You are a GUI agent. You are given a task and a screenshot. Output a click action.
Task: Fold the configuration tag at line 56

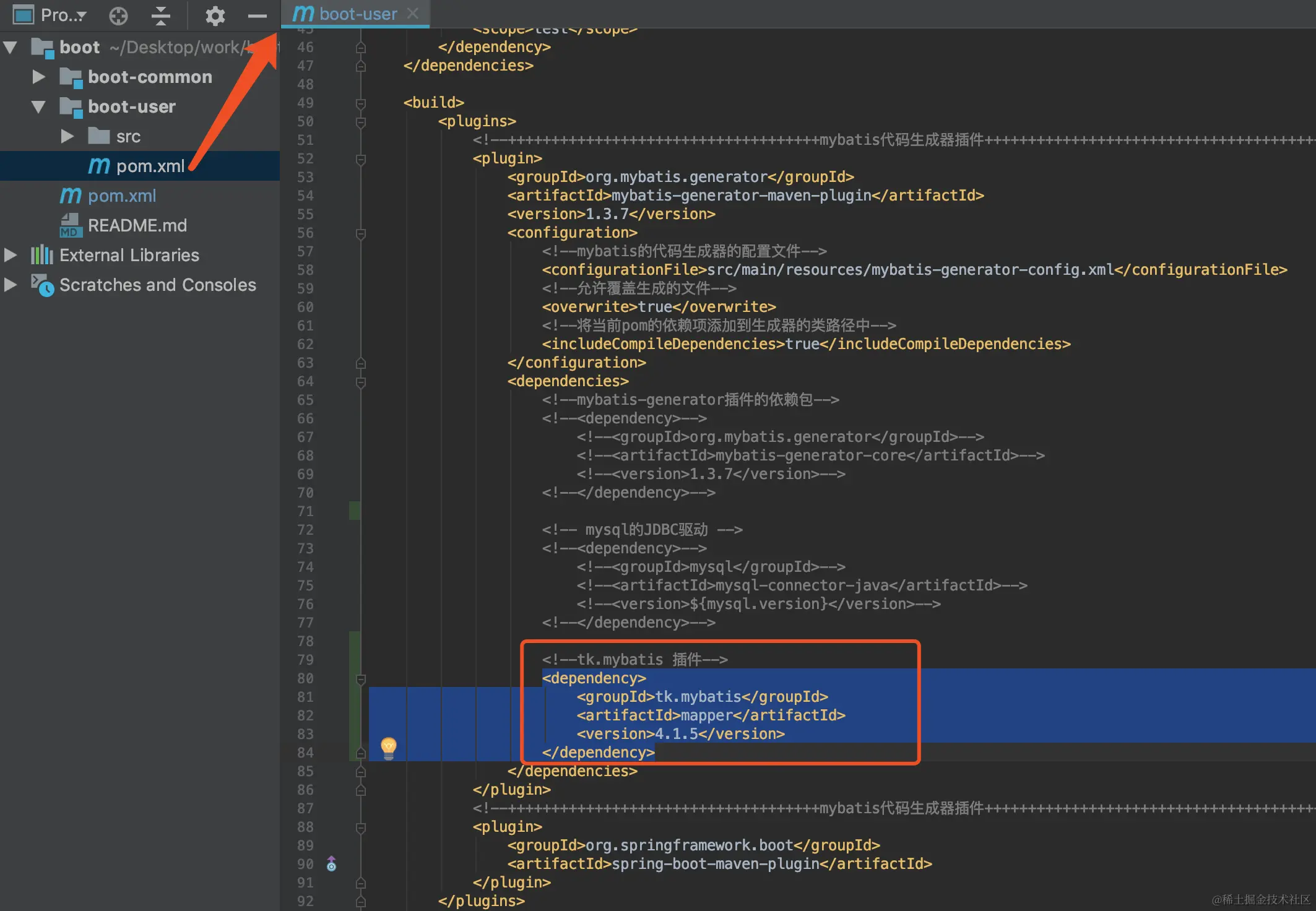point(361,233)
